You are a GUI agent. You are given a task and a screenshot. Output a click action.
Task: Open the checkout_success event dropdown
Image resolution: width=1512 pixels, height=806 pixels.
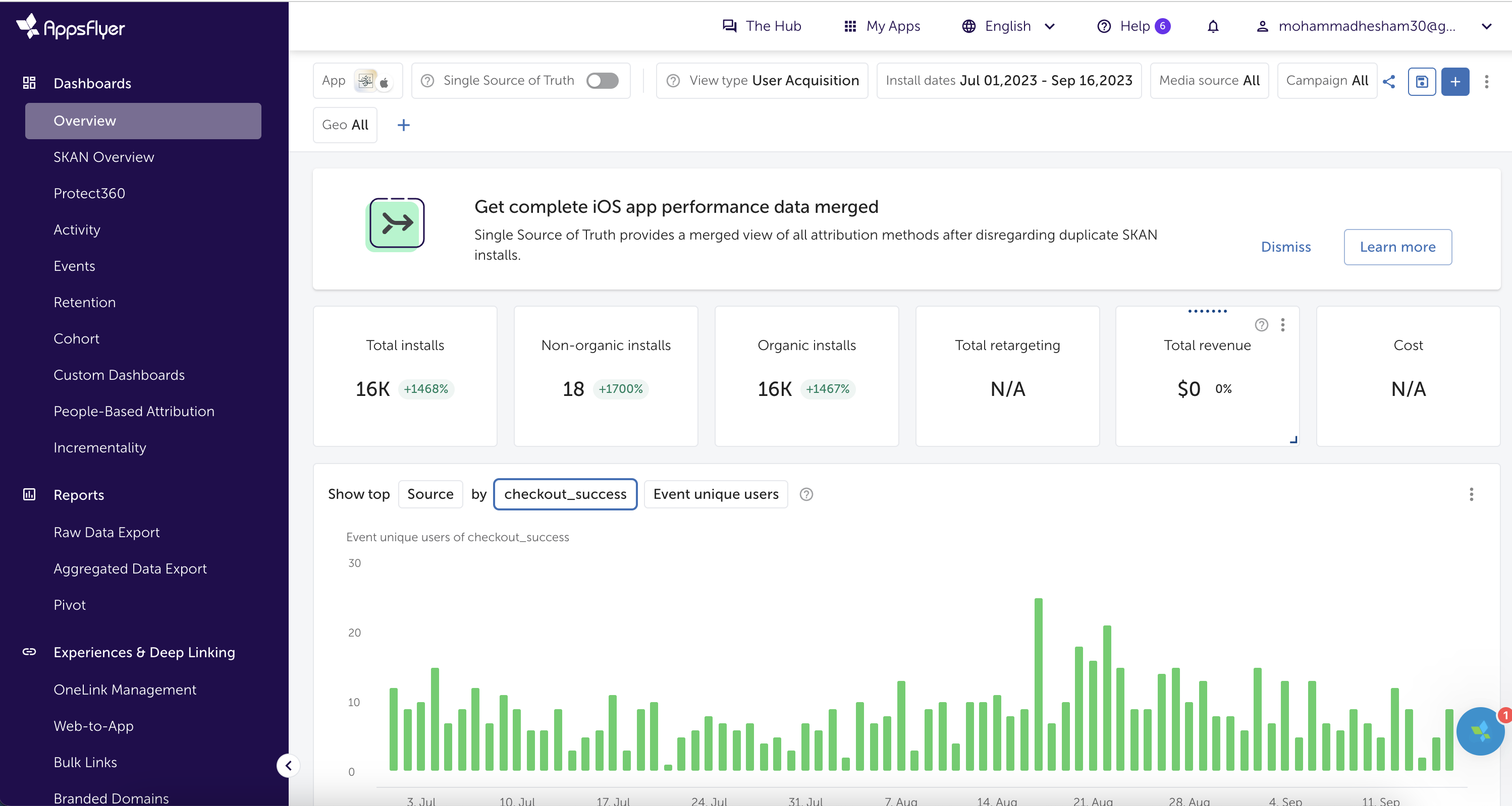(565, 494)
